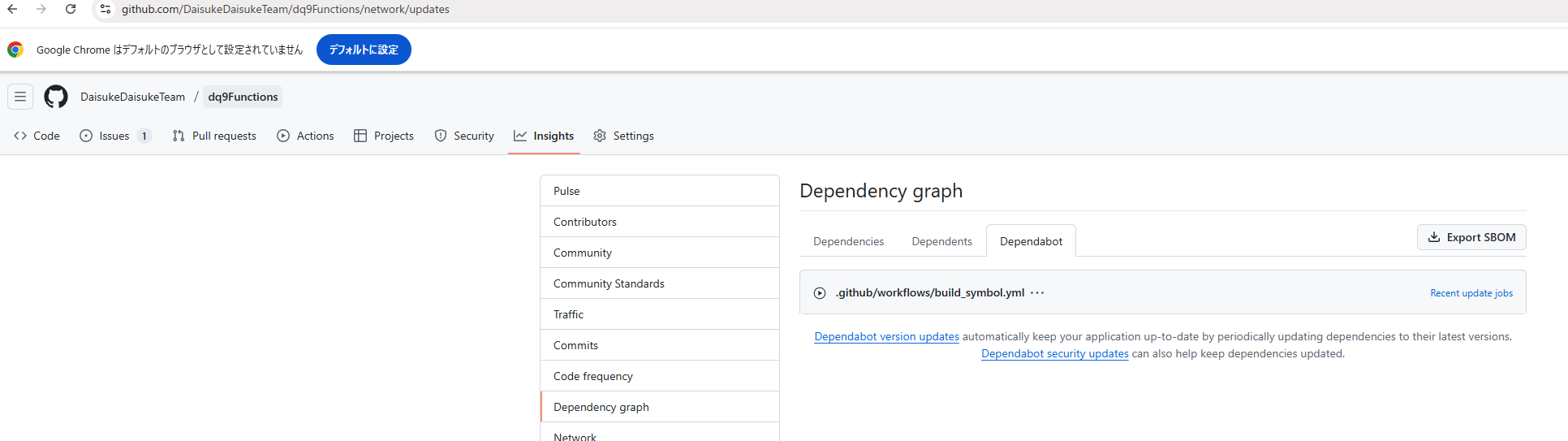Switch to Dependents tab
Viewport: 1568px width, 441px height.
(x=941, y=241)
